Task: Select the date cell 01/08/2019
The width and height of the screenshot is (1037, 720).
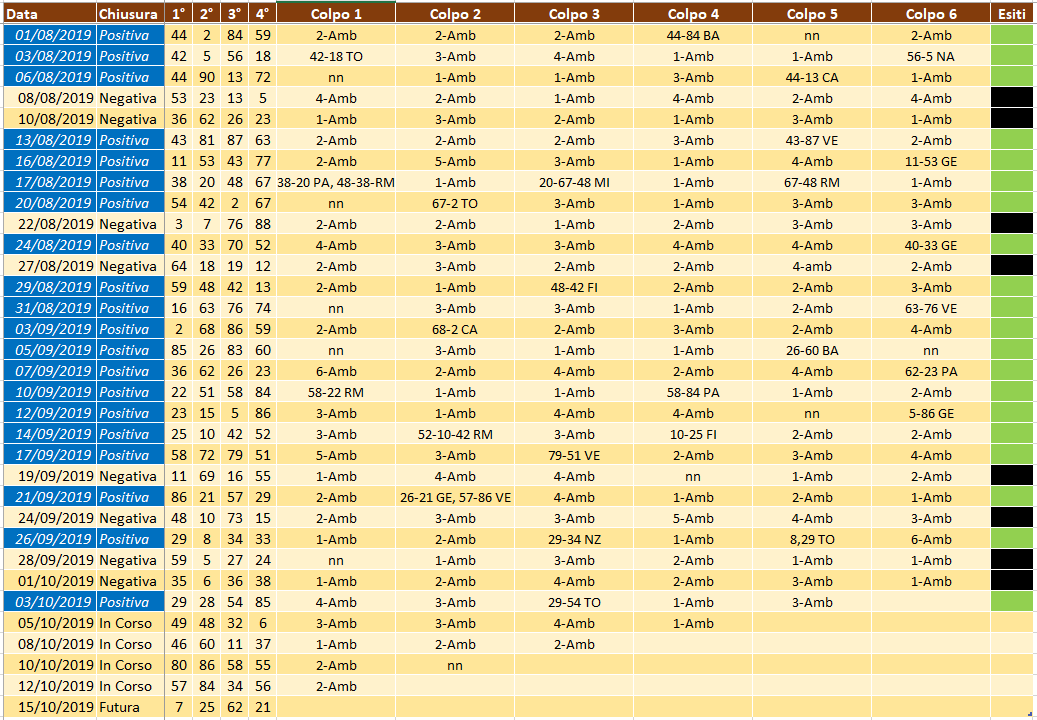Action: 50,35
